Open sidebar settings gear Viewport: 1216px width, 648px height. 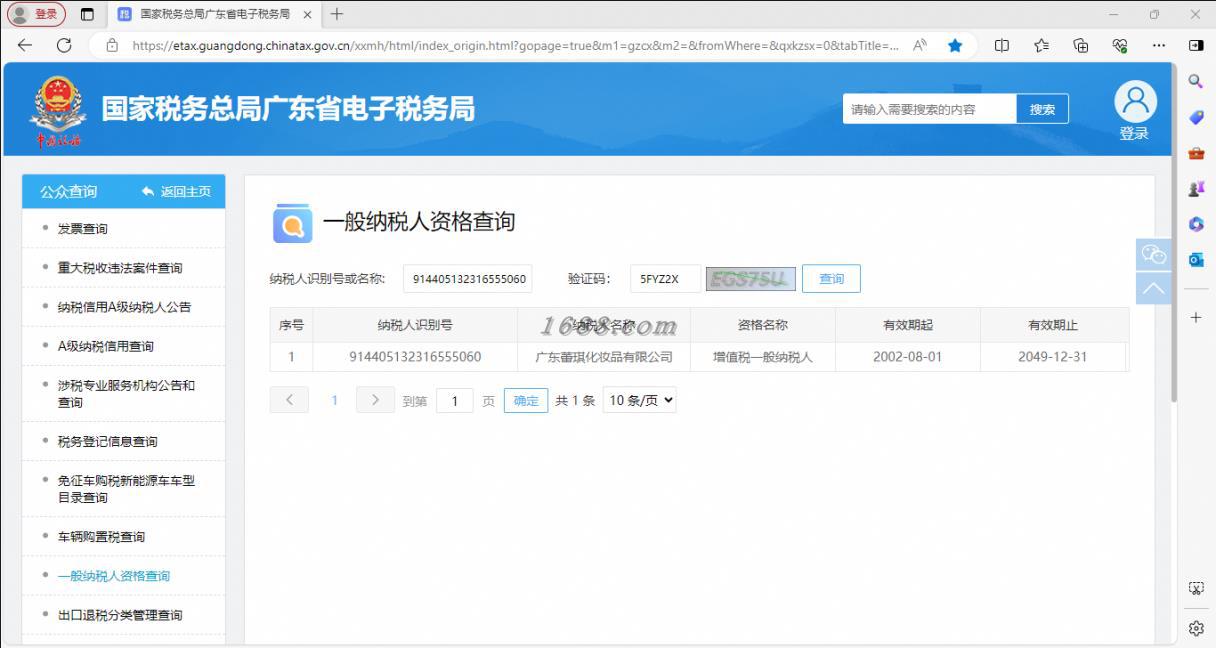[1196, 628]
